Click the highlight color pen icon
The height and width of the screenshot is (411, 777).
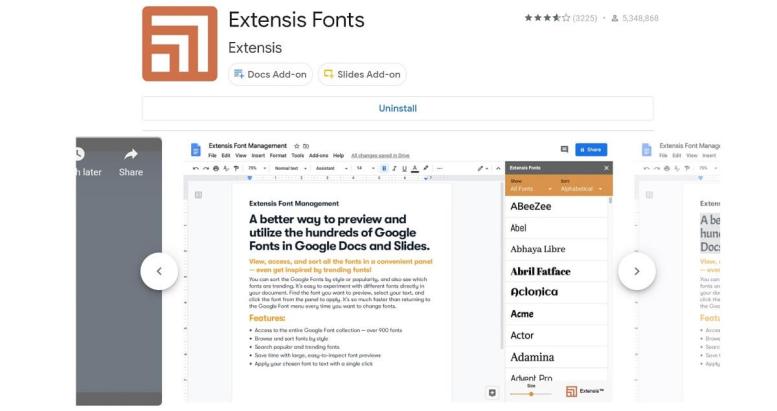(426, 168)
